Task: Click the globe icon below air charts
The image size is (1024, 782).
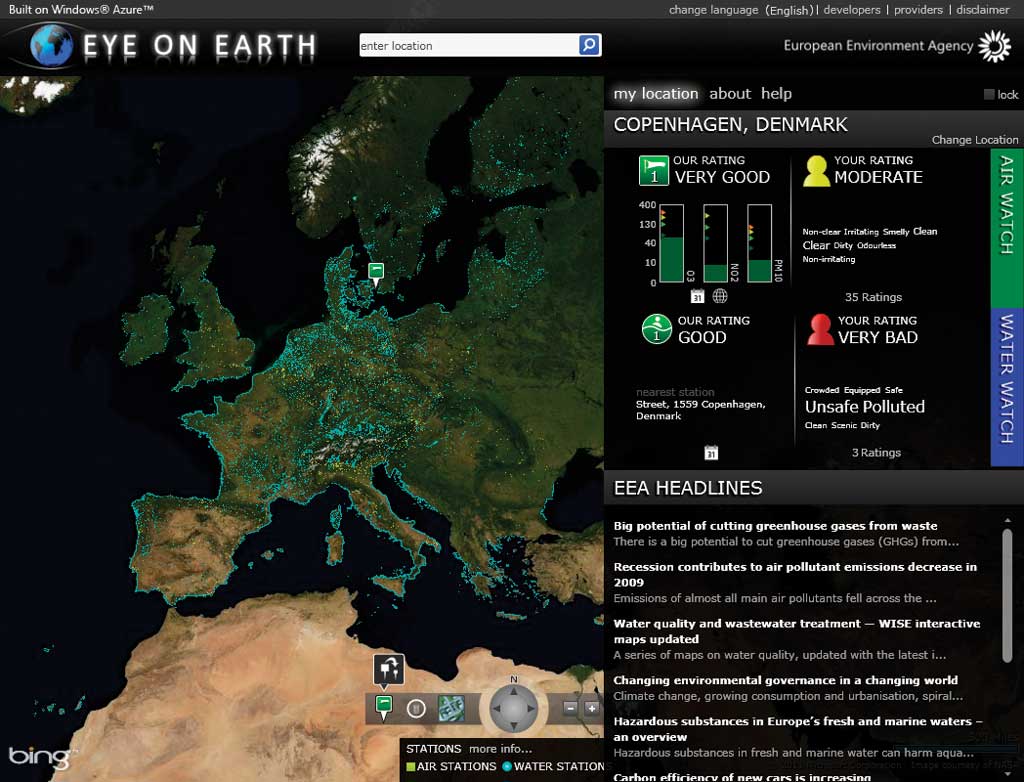Action: 720,296
